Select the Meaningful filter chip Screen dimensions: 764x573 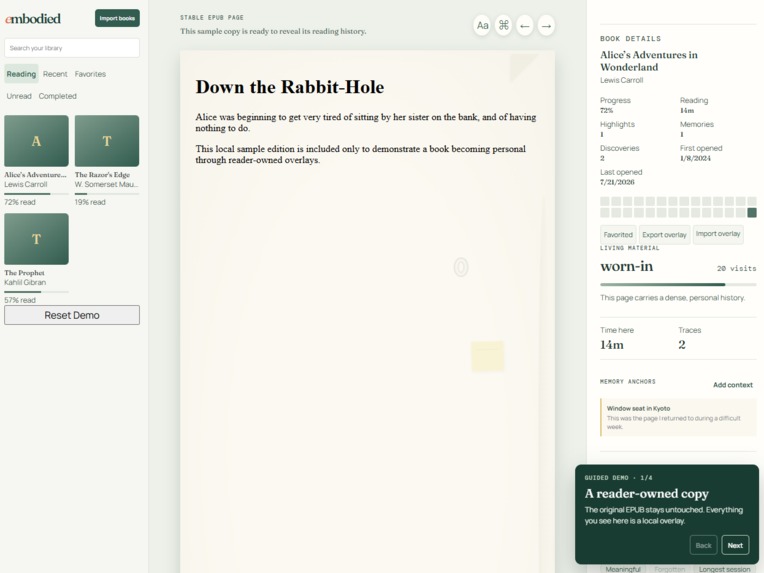click(x=623, y=569)
